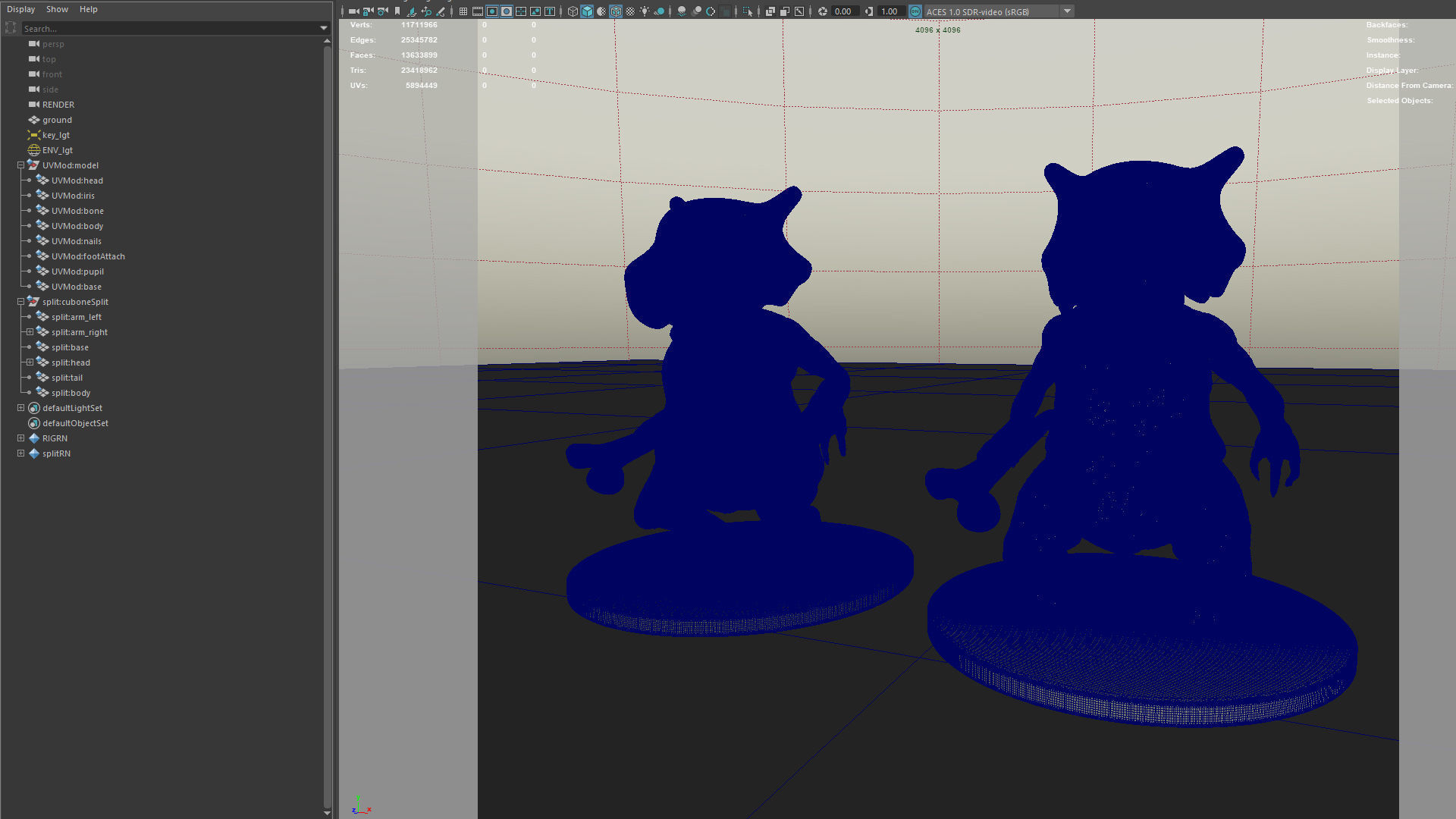The width and height of the screenshot is (1456, 819).
Task: Click outliner scrollbar up arrow
Action: tap(327, 40)
